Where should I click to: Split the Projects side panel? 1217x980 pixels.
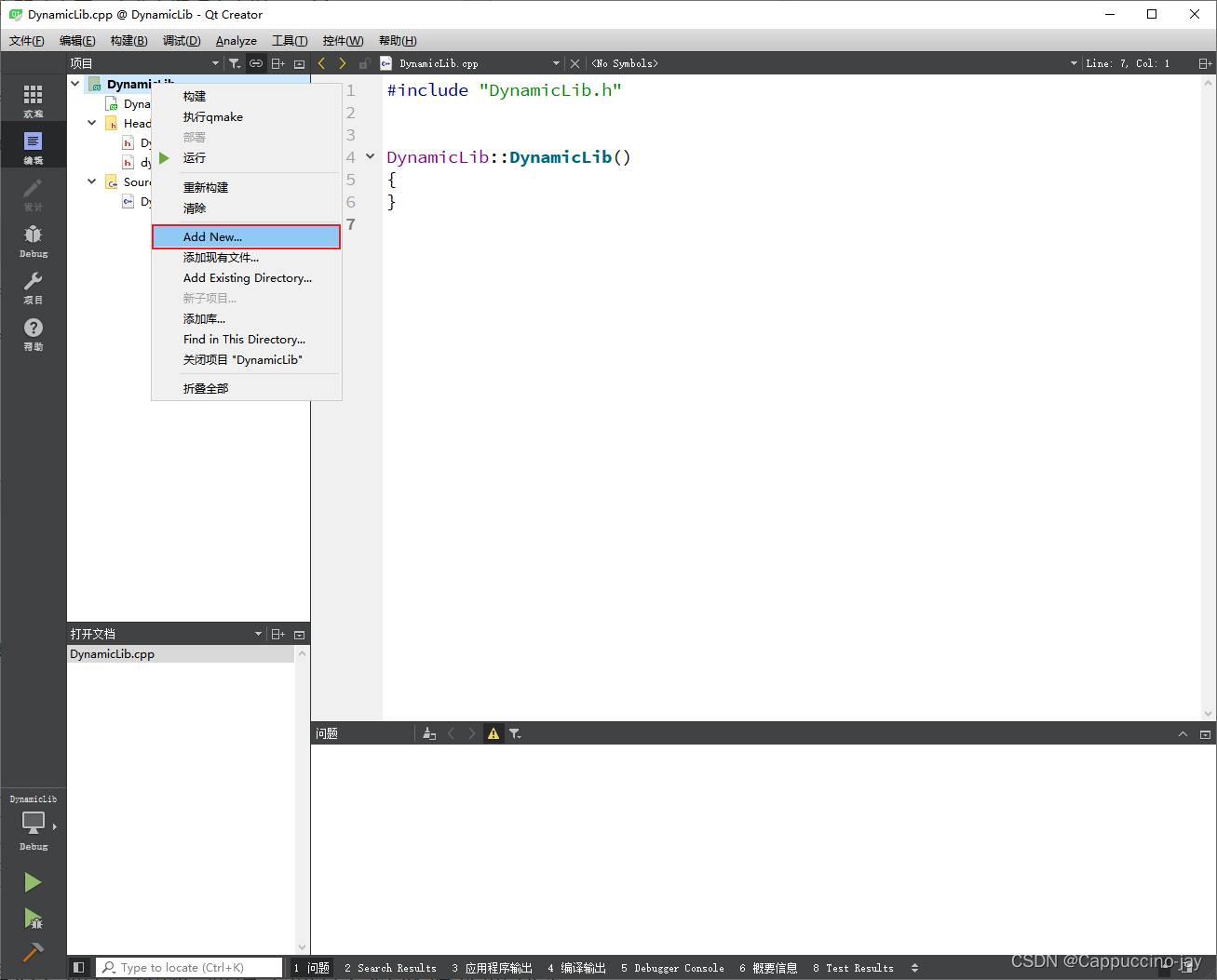pyautogui.click(x=277, y=63)
